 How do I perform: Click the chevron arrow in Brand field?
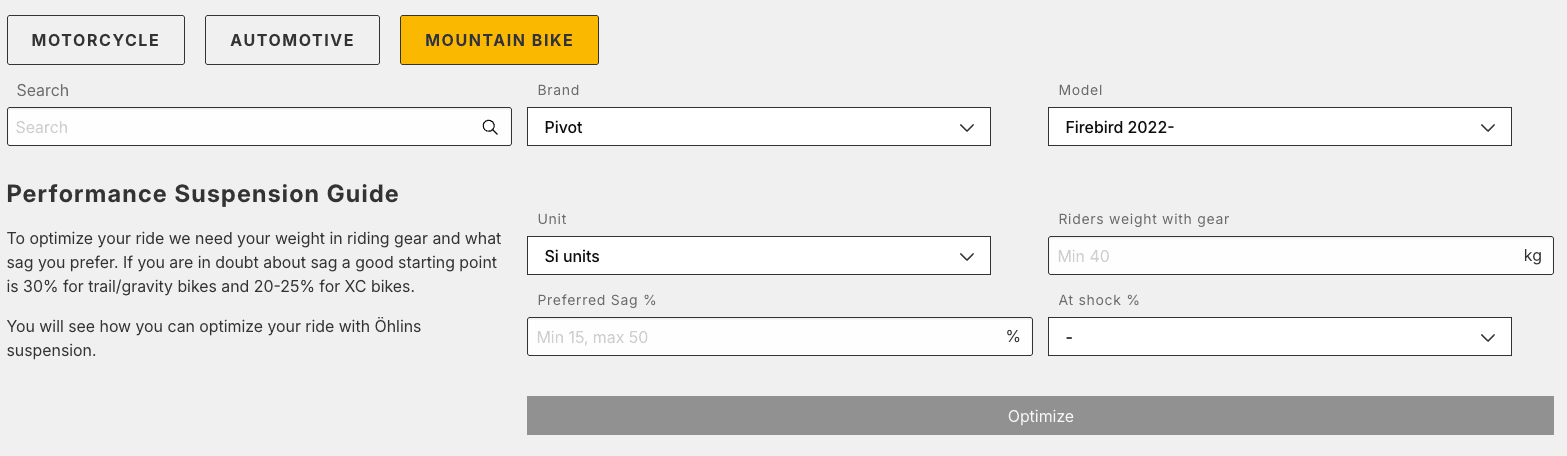[966, 127]
